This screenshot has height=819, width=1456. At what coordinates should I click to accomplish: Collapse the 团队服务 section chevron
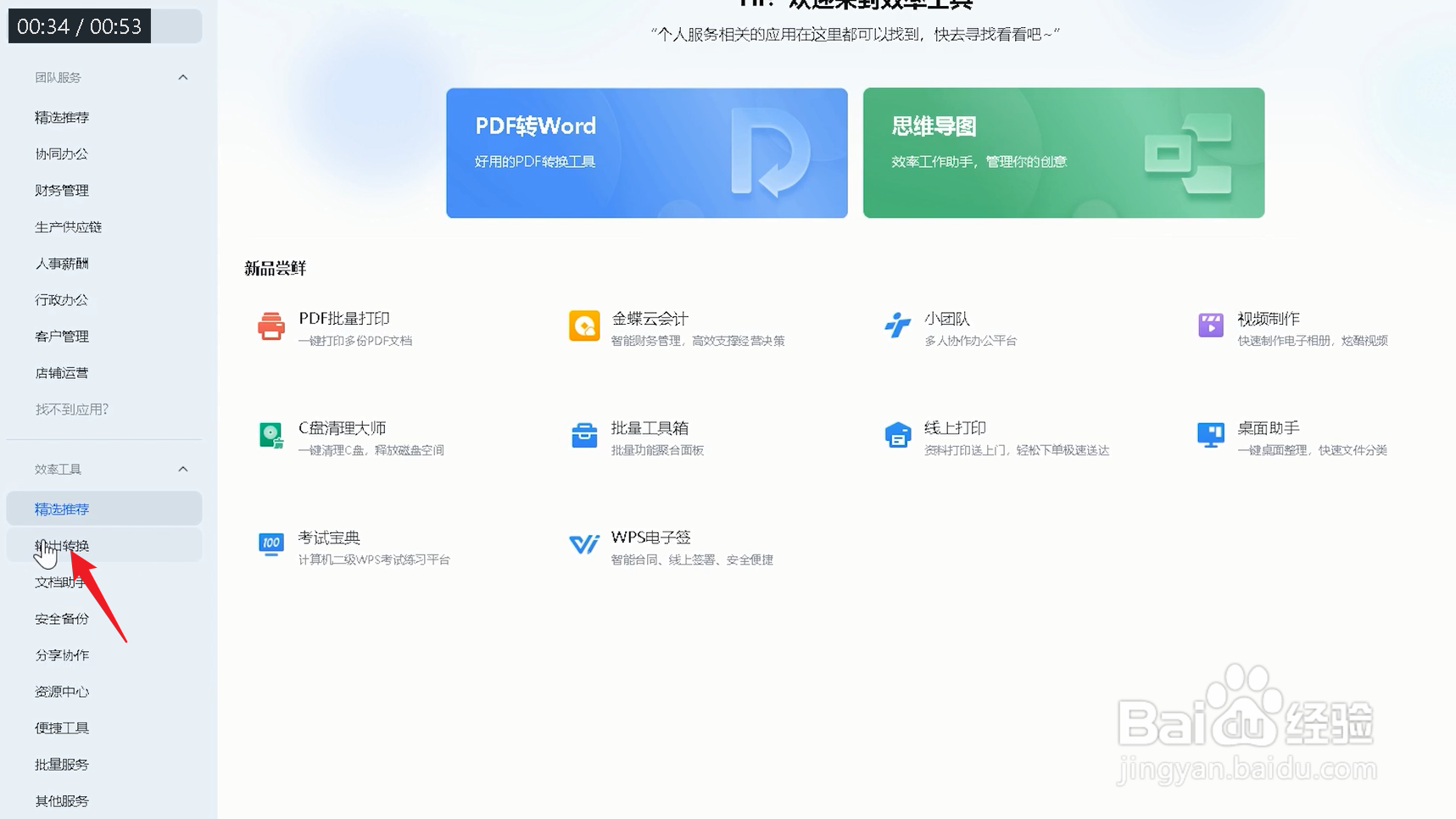(182, 77)
